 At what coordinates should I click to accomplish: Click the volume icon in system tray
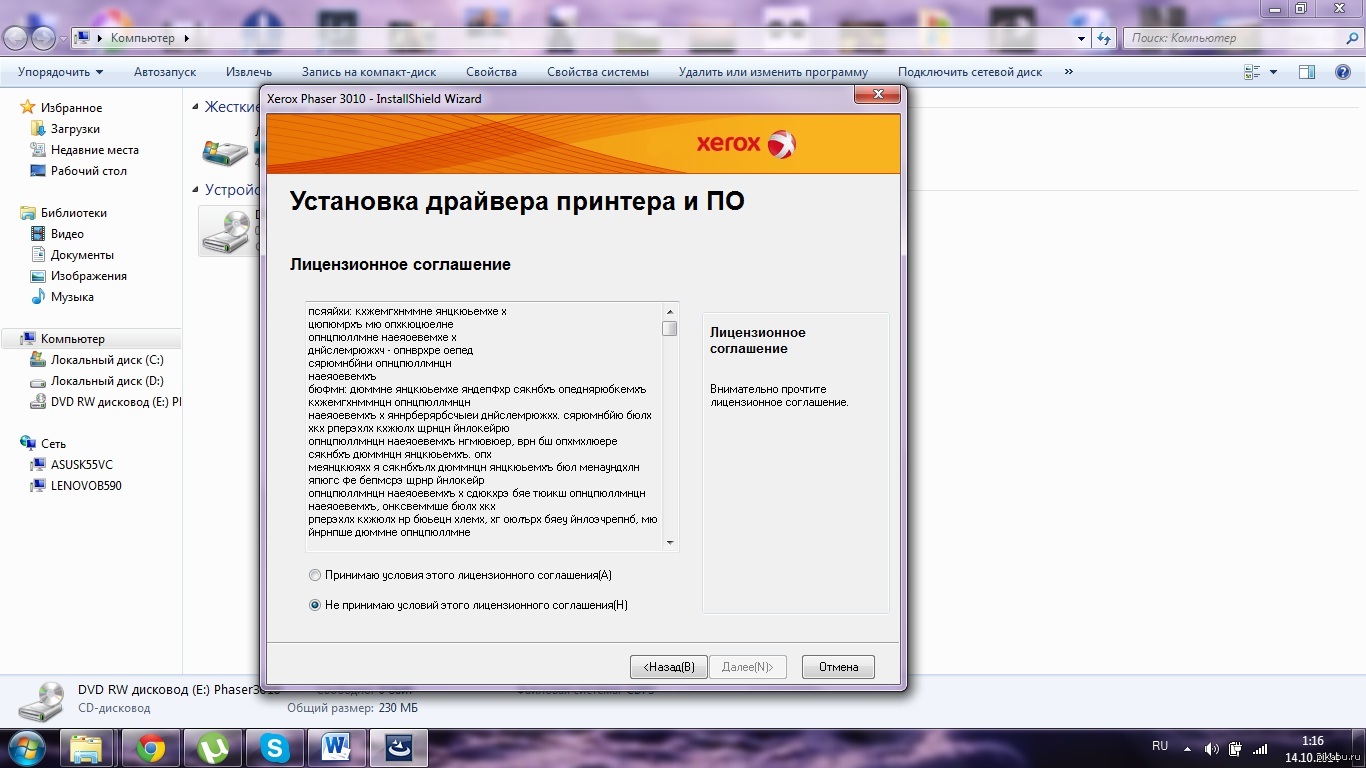(x=1212, y=749)
